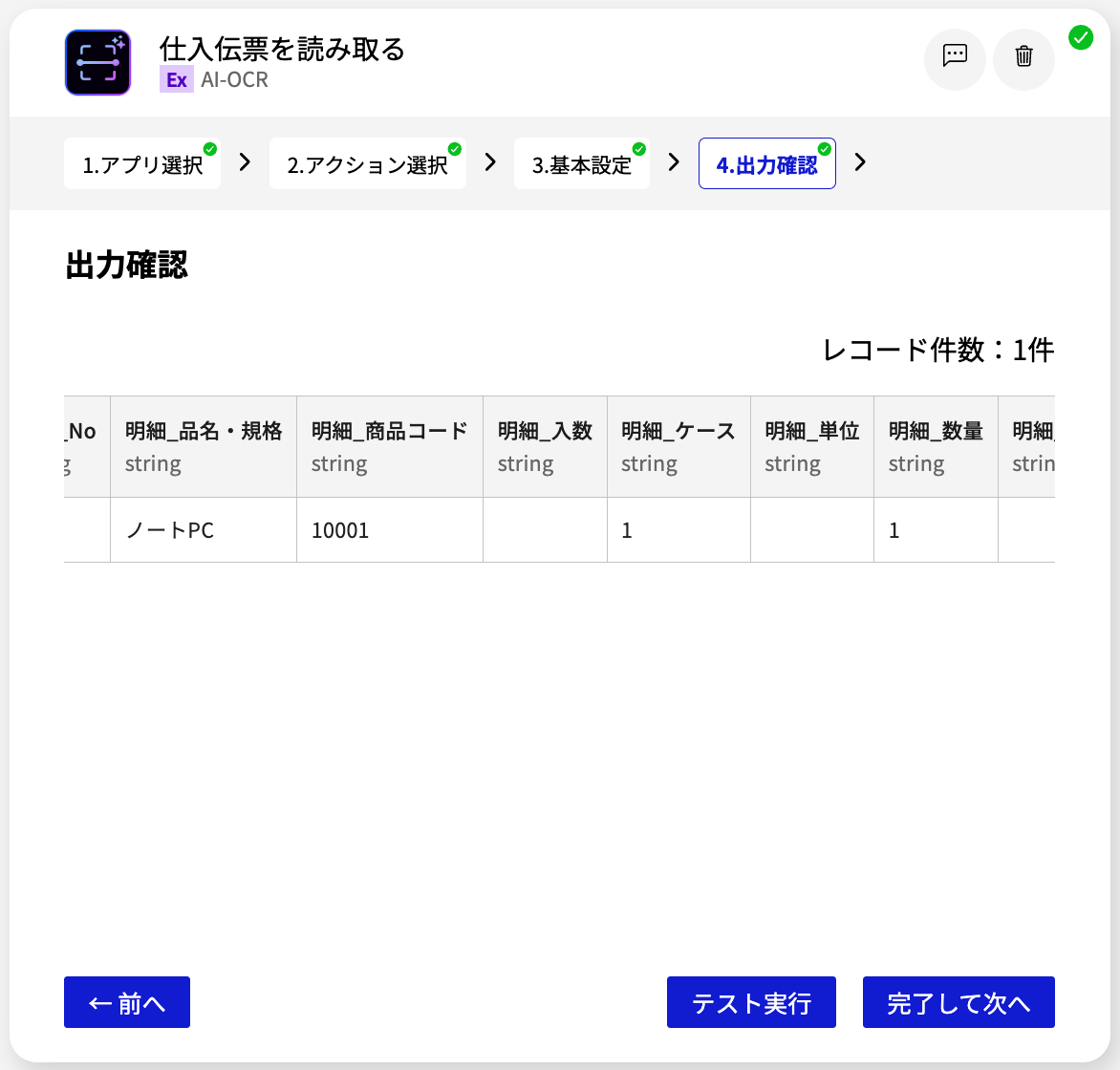Screen dimensions: 1120x1070
Task: Go to step 2.アクション選択
Action: tap(367, 164)
